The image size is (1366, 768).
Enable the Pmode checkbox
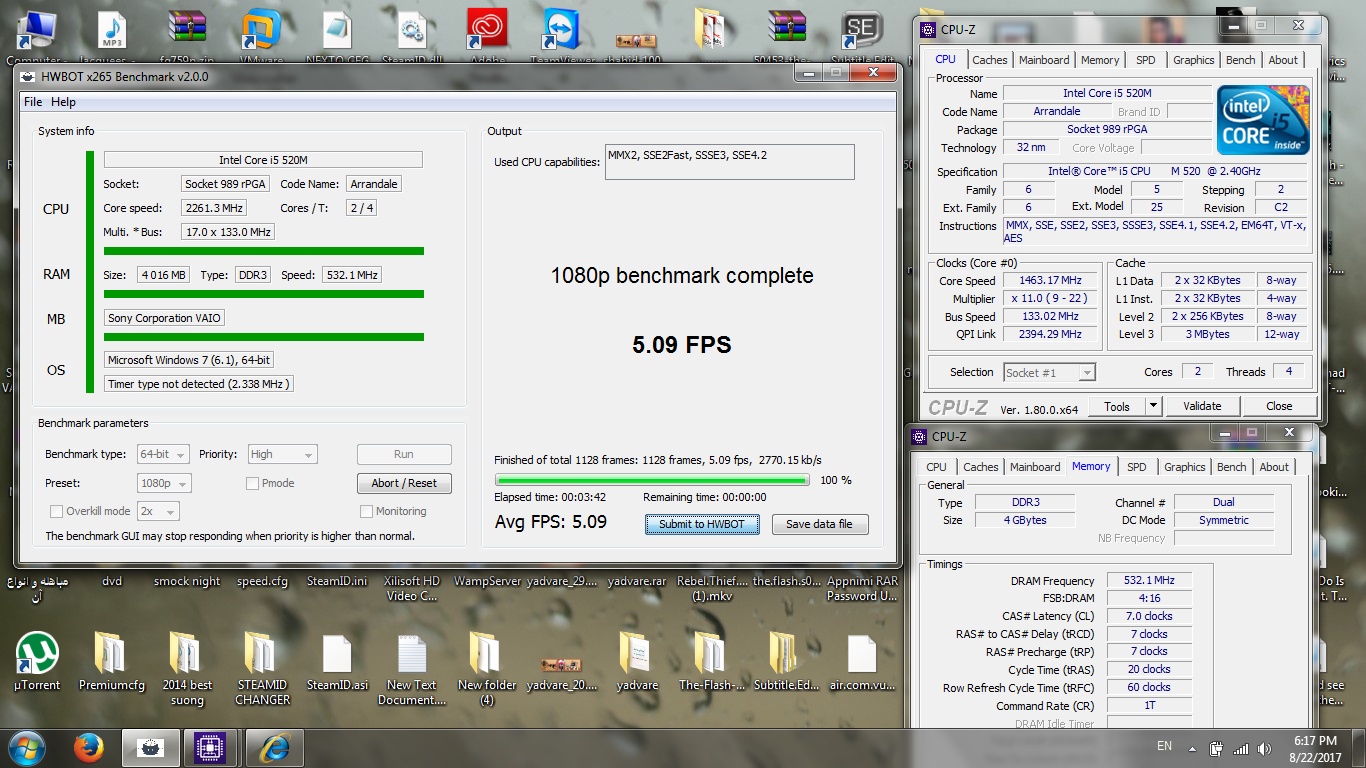coord(253,483)
